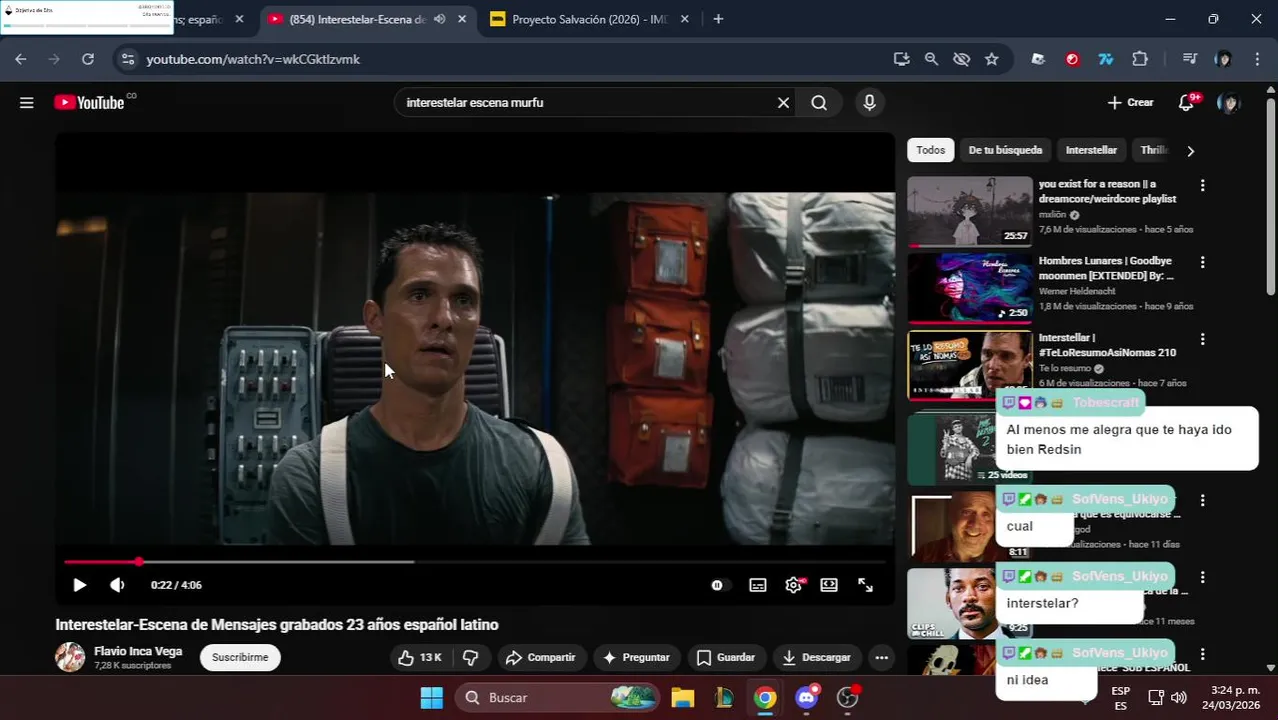Play the video with the play button
The height and width of the screenshot is (720, 1278).
[x=79, y=585]
